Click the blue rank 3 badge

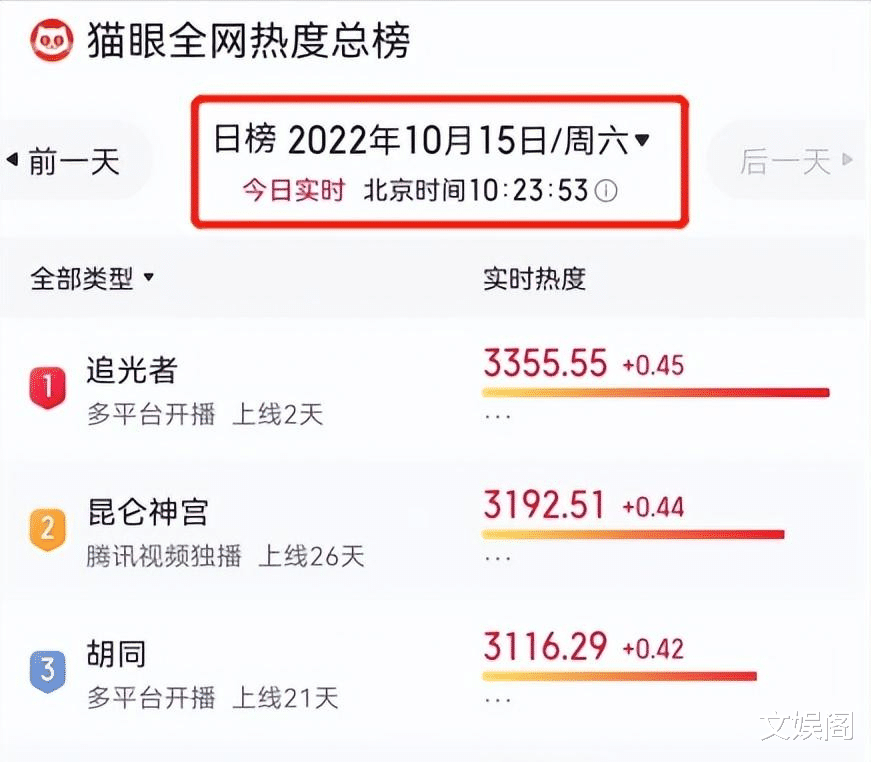click(x=48, y=671)
